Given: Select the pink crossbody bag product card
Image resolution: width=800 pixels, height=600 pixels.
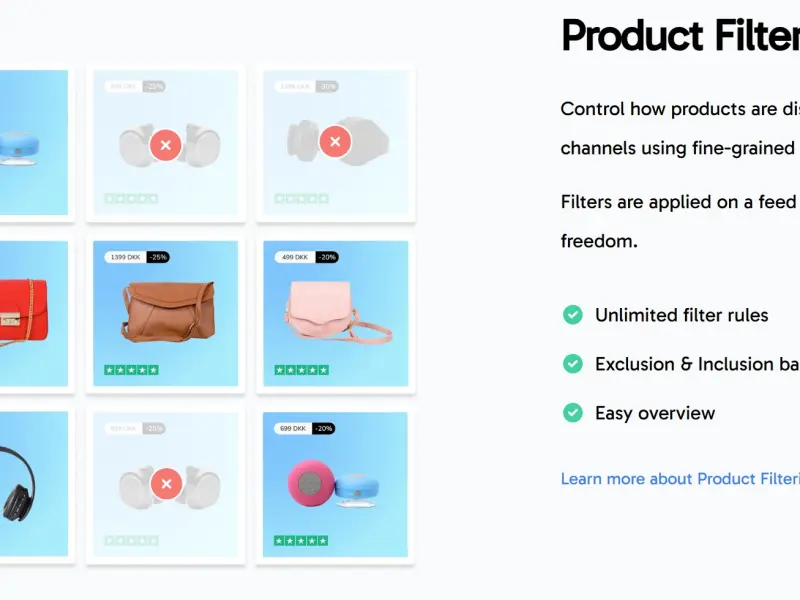Looking at the screenshot, I should coord(336,314).
